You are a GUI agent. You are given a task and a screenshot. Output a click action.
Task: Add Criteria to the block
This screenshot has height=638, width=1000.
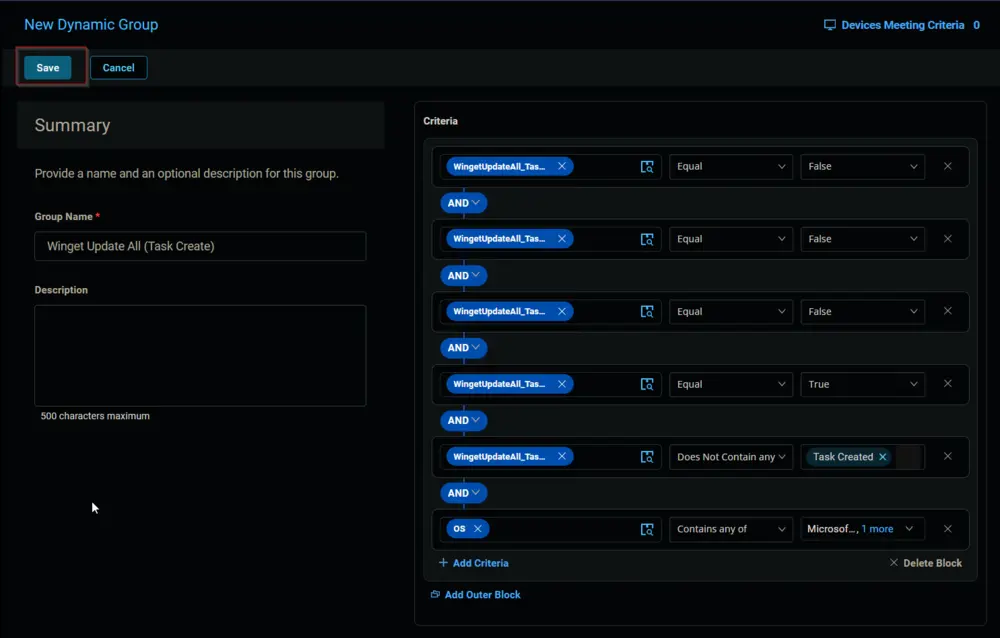pyautogui.click(x=474, y=563)
